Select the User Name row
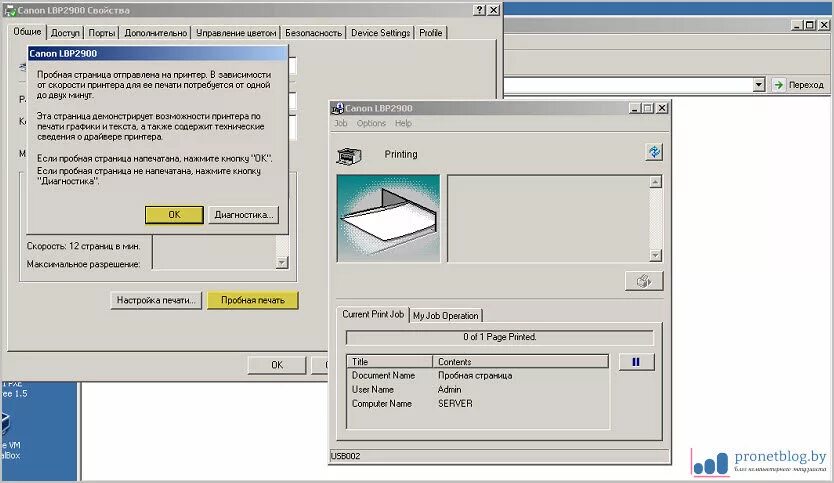This screenshot has width=834, height=483. [478, 389]
